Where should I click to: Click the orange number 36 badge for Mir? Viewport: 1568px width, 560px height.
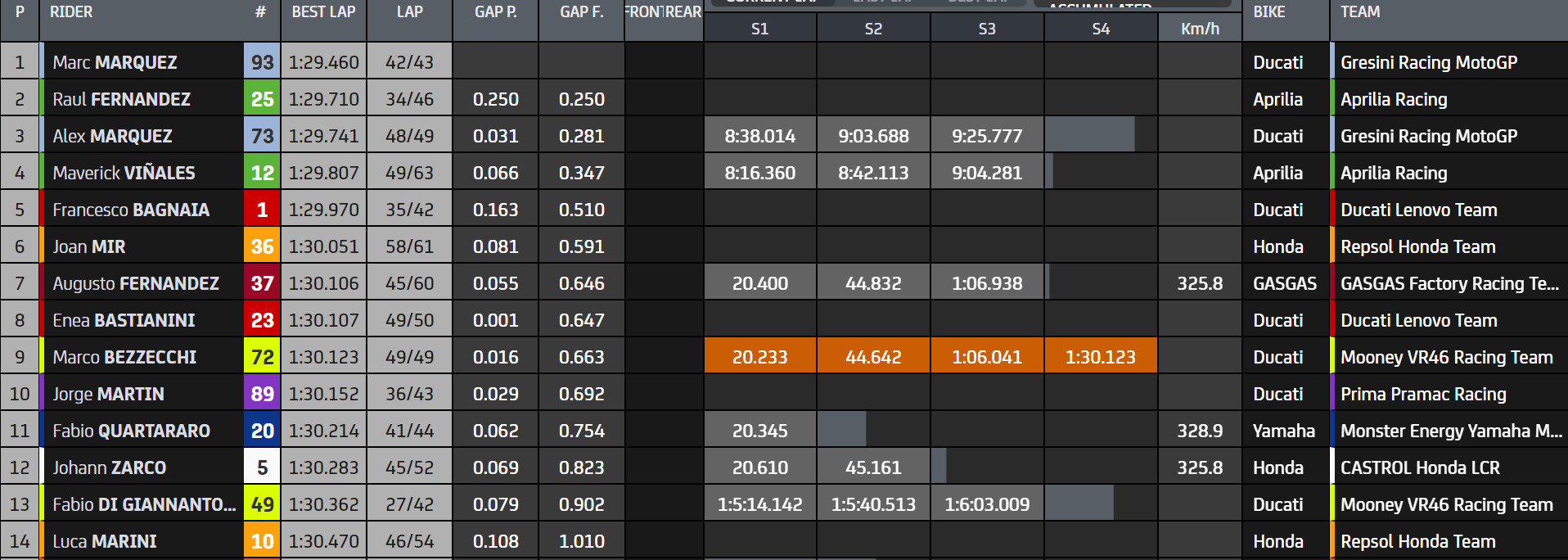tap(262, 246)
